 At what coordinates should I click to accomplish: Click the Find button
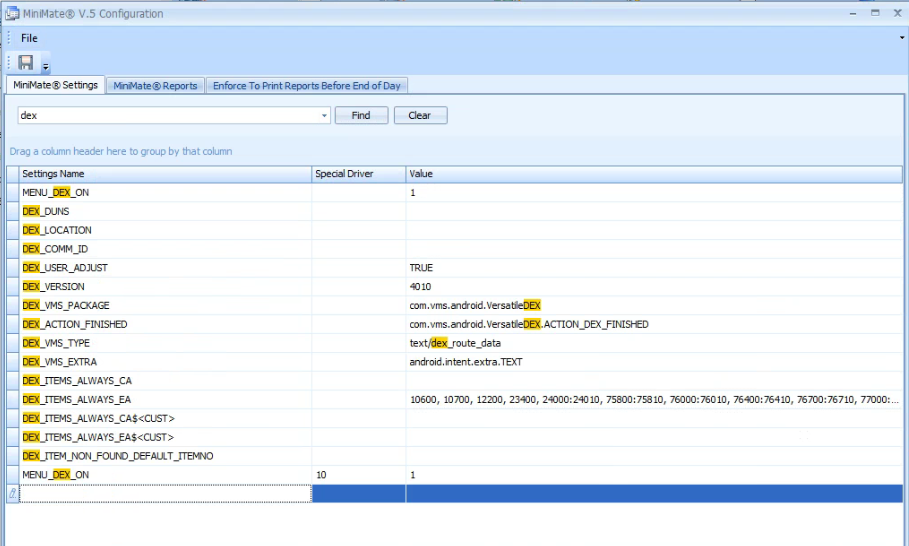tap(361, 115)
